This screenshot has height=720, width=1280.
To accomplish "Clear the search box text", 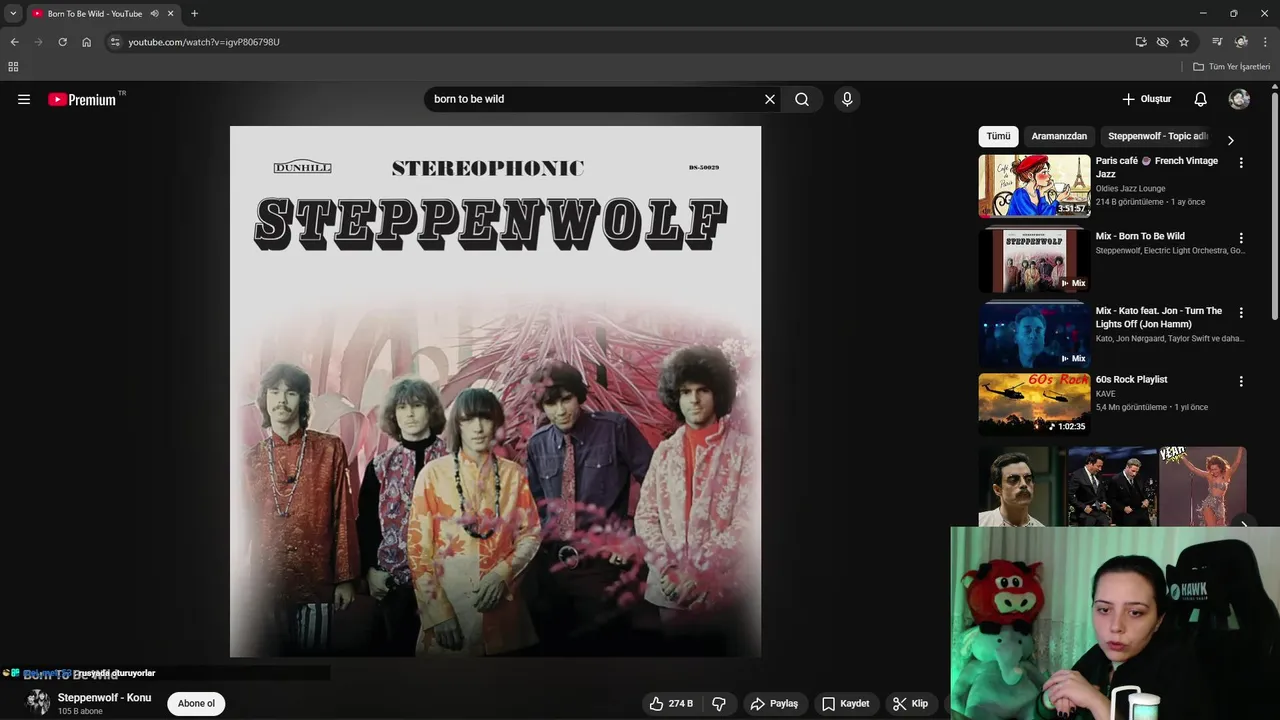I will pos(769,99).
